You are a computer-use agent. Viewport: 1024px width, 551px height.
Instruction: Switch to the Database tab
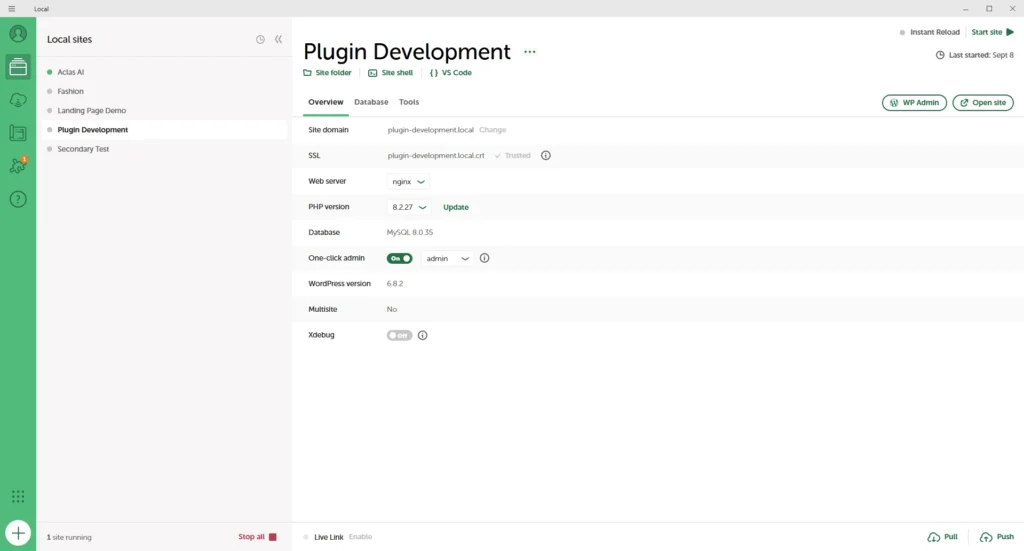tap(371, 102)
